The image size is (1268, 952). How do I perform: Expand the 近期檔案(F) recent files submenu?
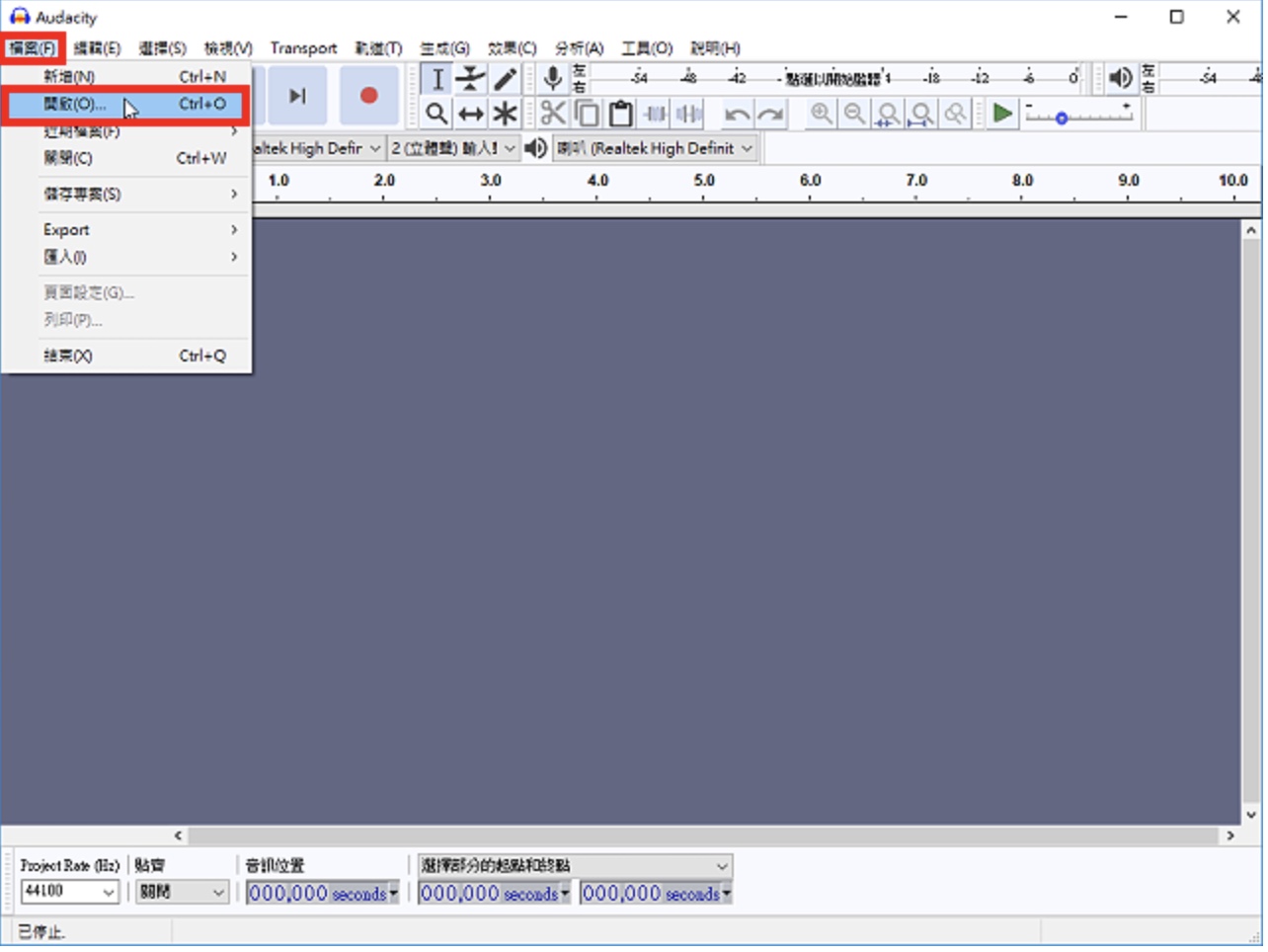(x=126, y=131)
